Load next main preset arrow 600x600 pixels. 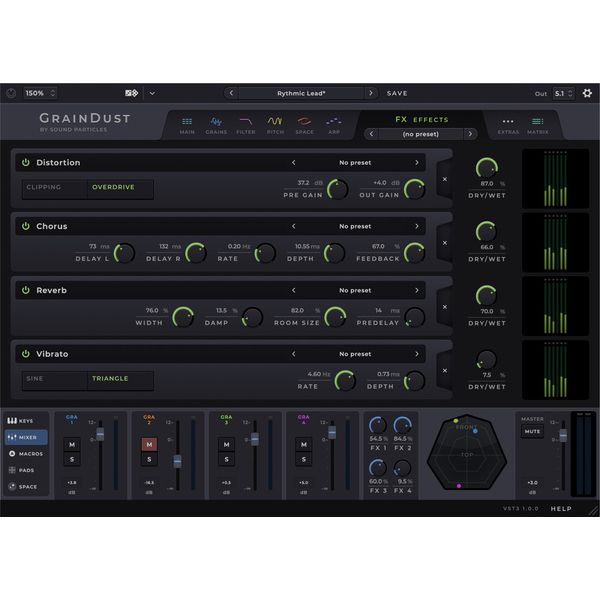[370, 93]
